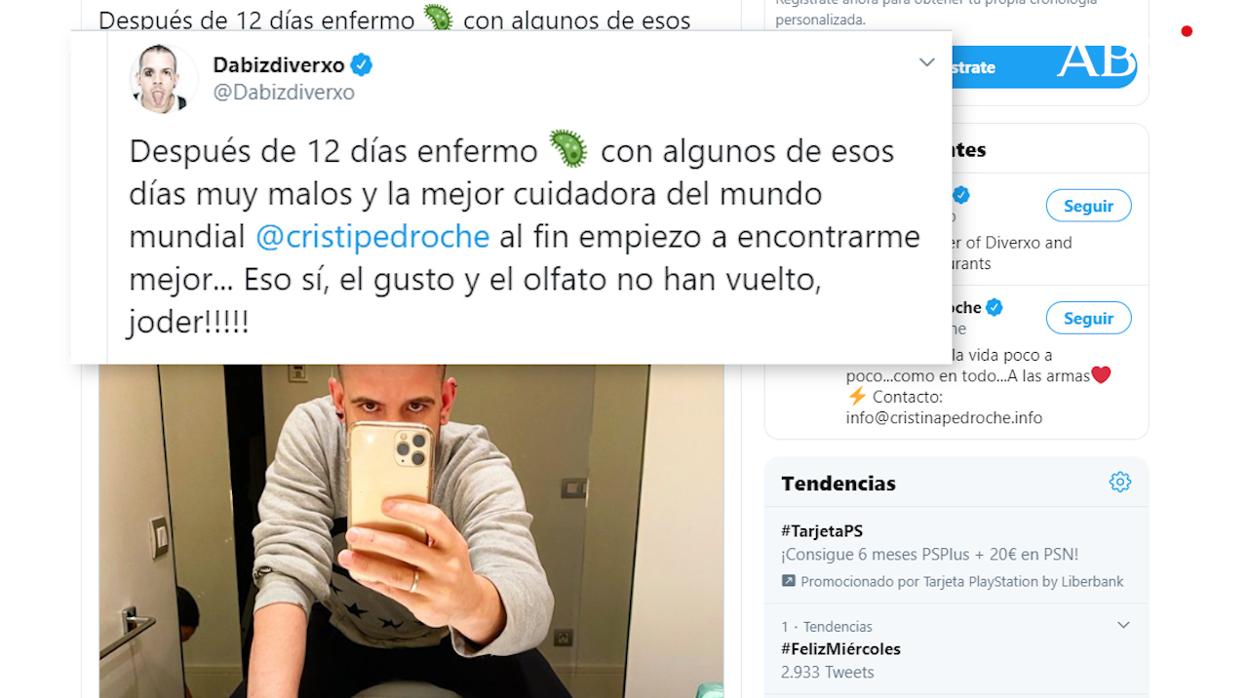The width and height of the screenshot is (1248, 698).
Task: Click the Dabizdiverxo display name
Action: coord(279,65)
